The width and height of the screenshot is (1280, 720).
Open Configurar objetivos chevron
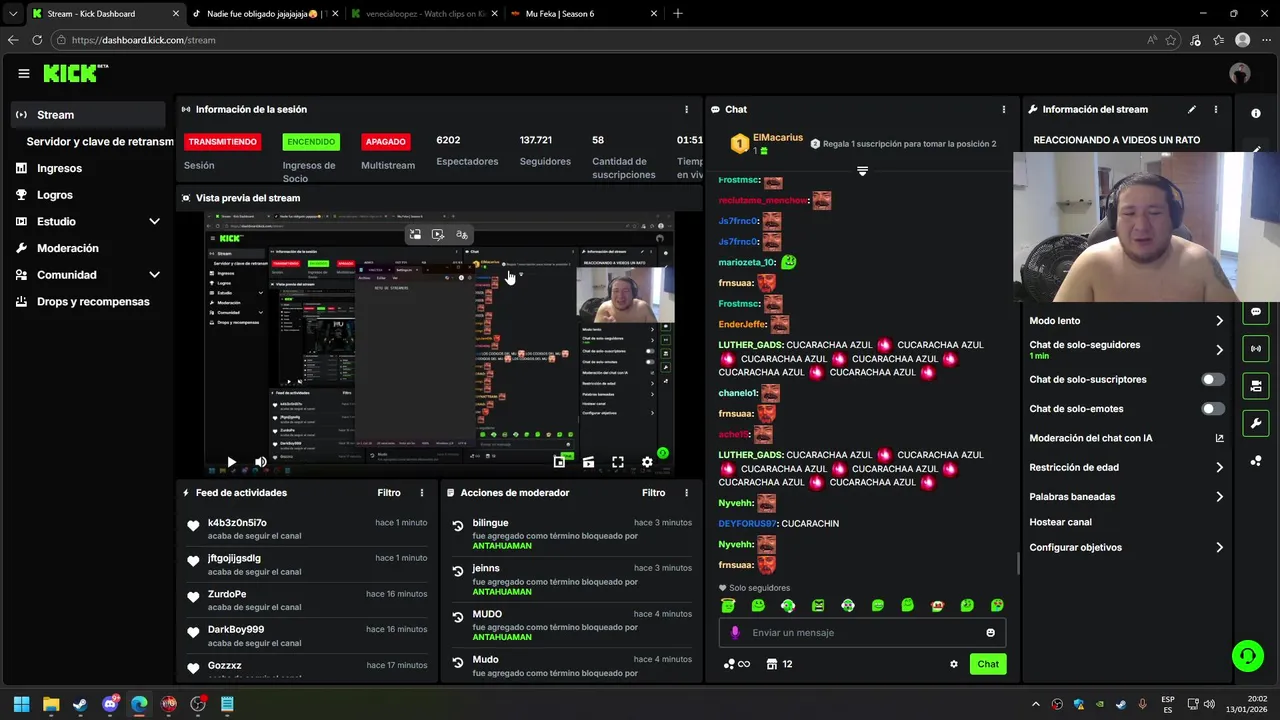click(x=1219, y=548)
